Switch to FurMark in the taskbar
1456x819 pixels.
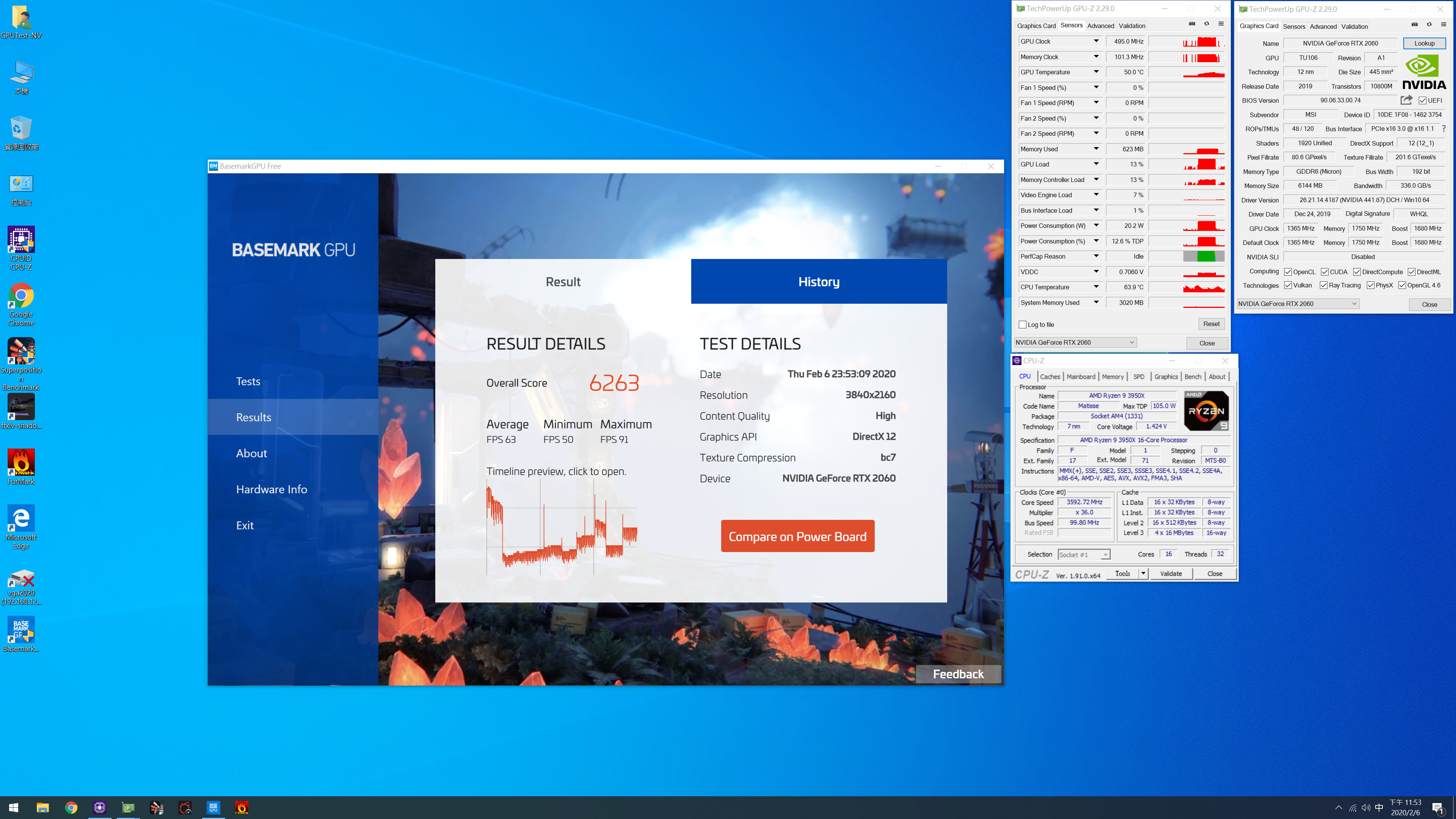[x=242, y=807]
